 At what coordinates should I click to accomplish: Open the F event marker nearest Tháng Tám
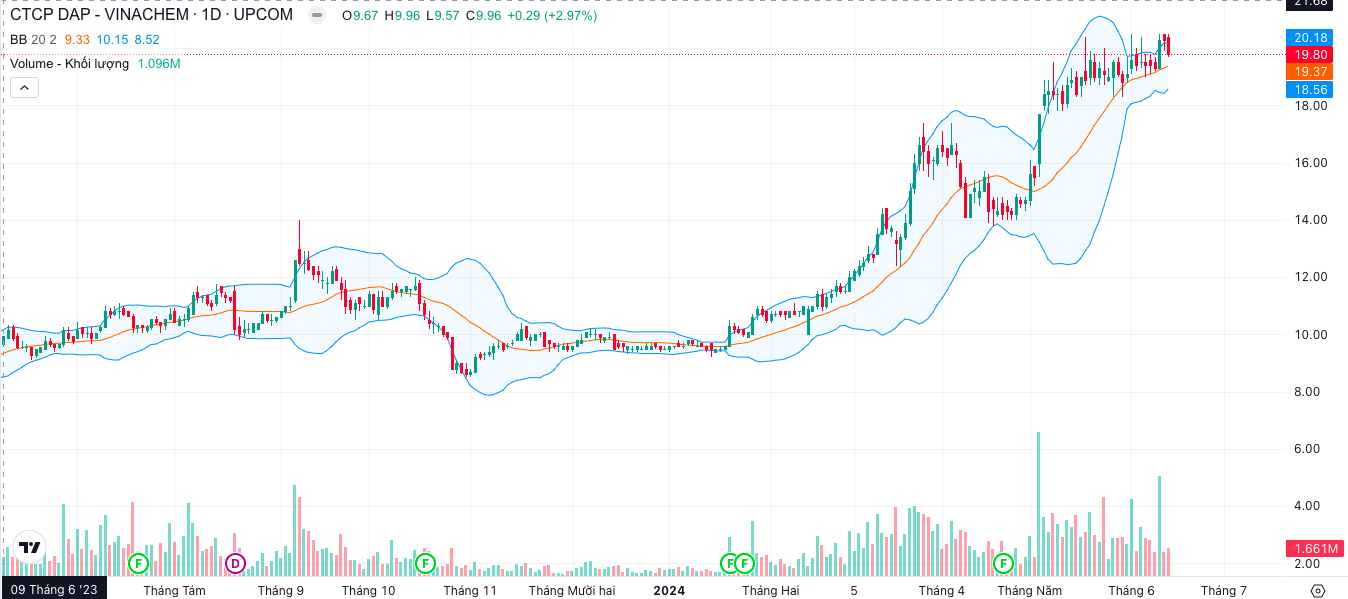[x=138, y=564]
